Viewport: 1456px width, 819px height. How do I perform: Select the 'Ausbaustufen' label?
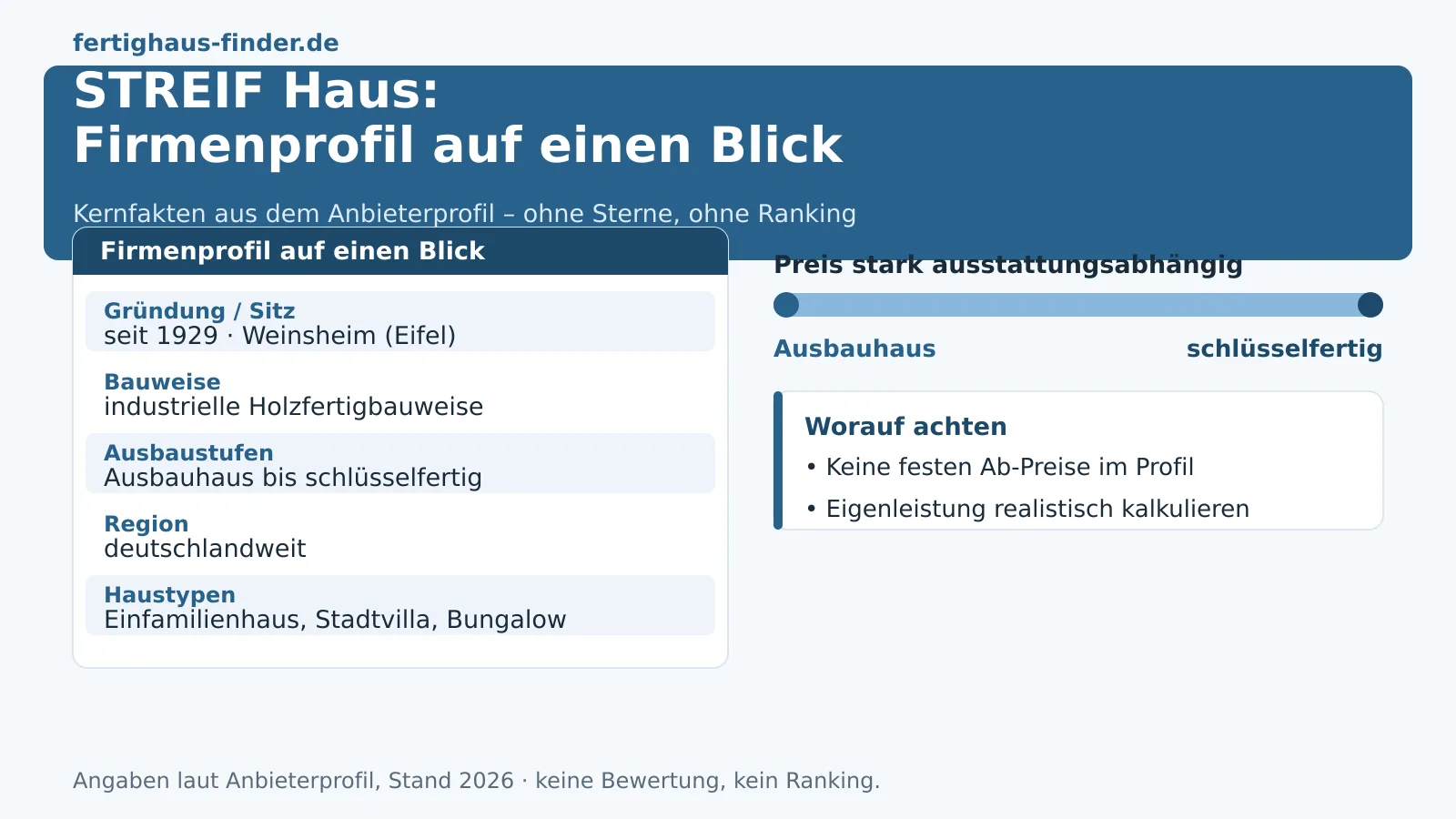[188, 453]
